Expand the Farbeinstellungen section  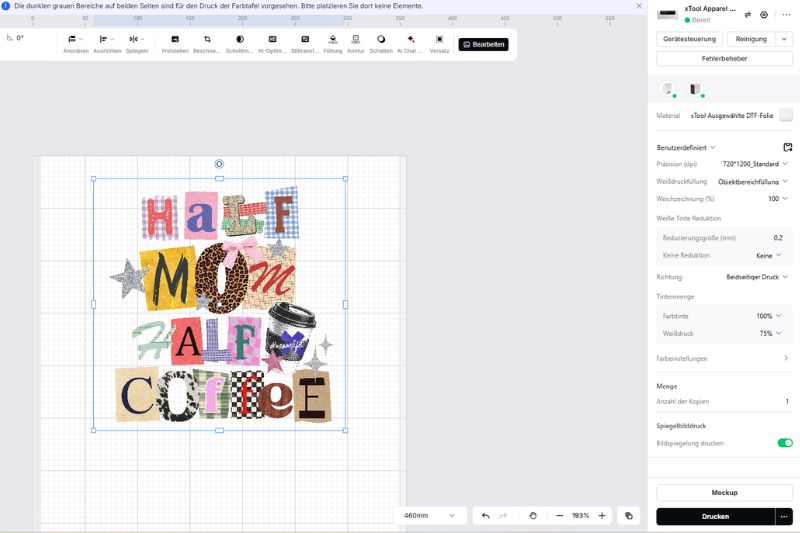coord(724,359)
